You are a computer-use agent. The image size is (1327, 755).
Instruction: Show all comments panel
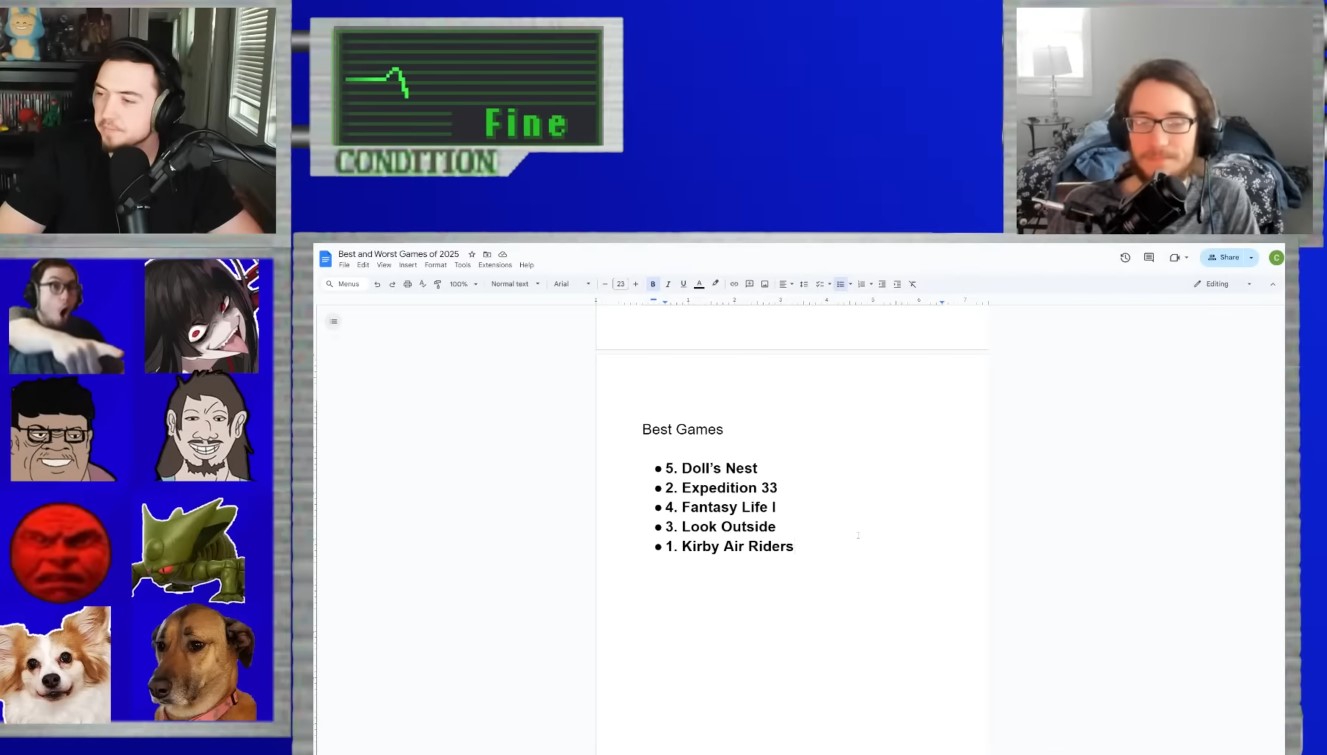coord(1149,258)
